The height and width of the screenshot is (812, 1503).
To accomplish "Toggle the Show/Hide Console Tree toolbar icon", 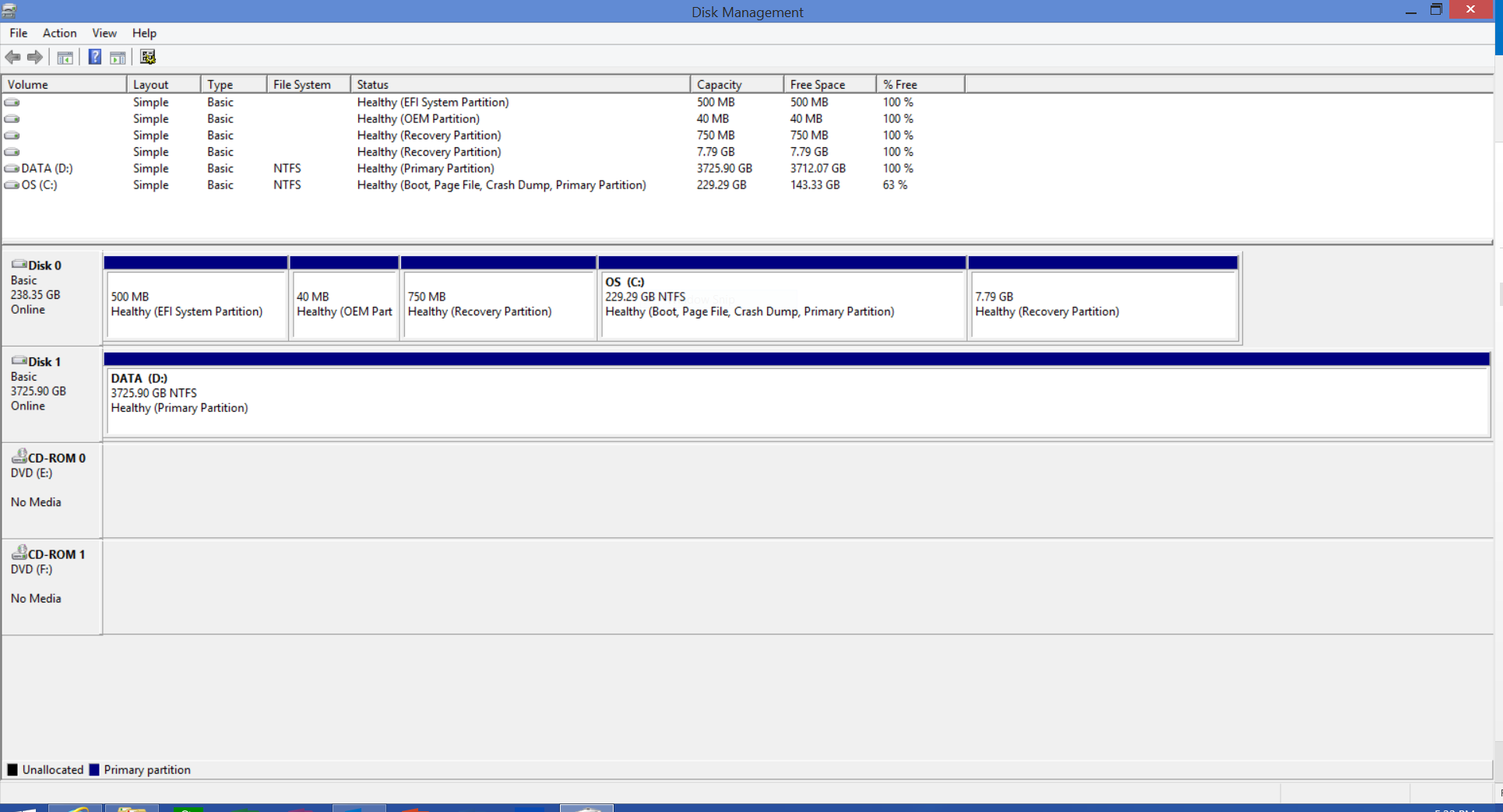I will point(65,57).
